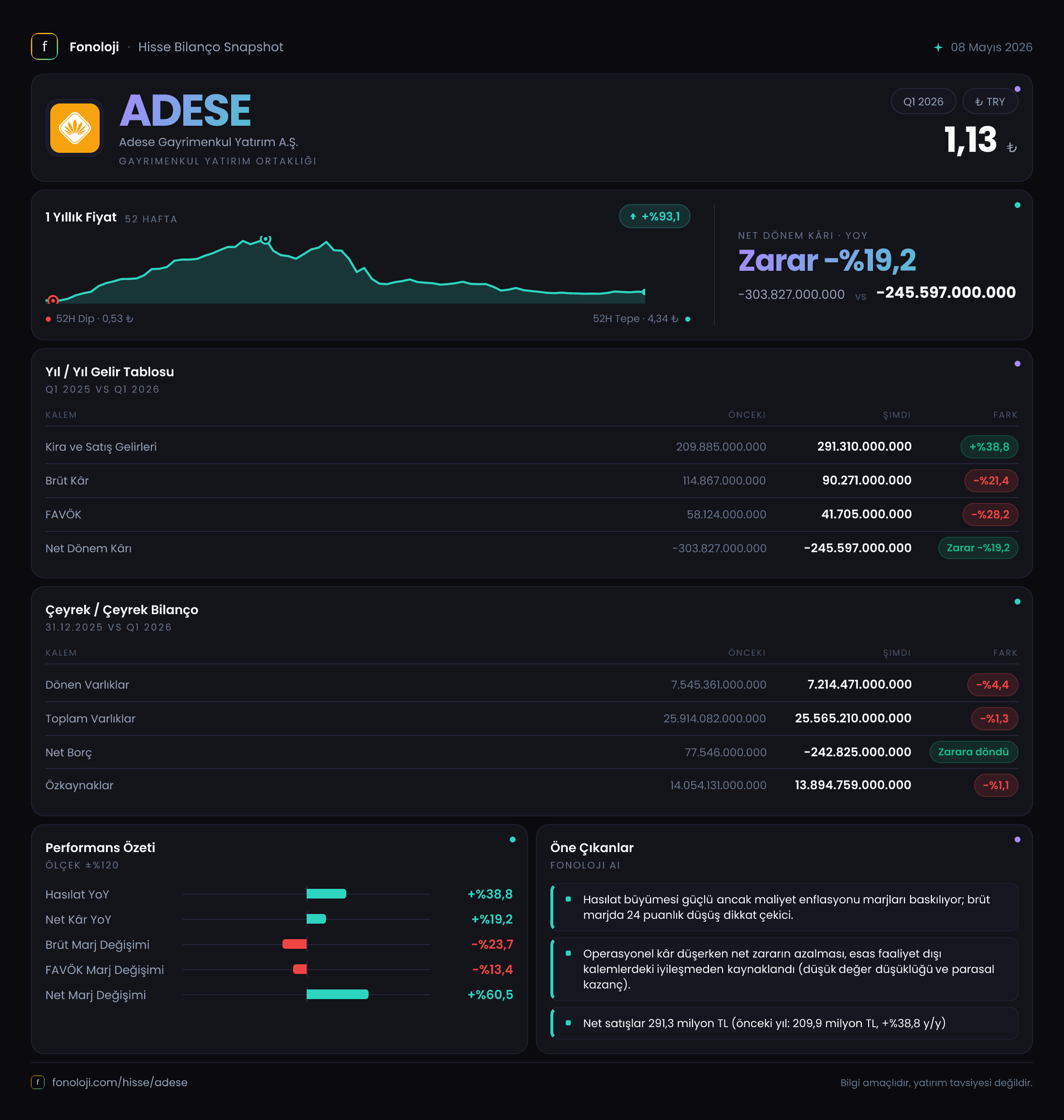Click the +%38,8 revenue change badge
This screenshot has height=1120, width=1064.
point(989,447)
